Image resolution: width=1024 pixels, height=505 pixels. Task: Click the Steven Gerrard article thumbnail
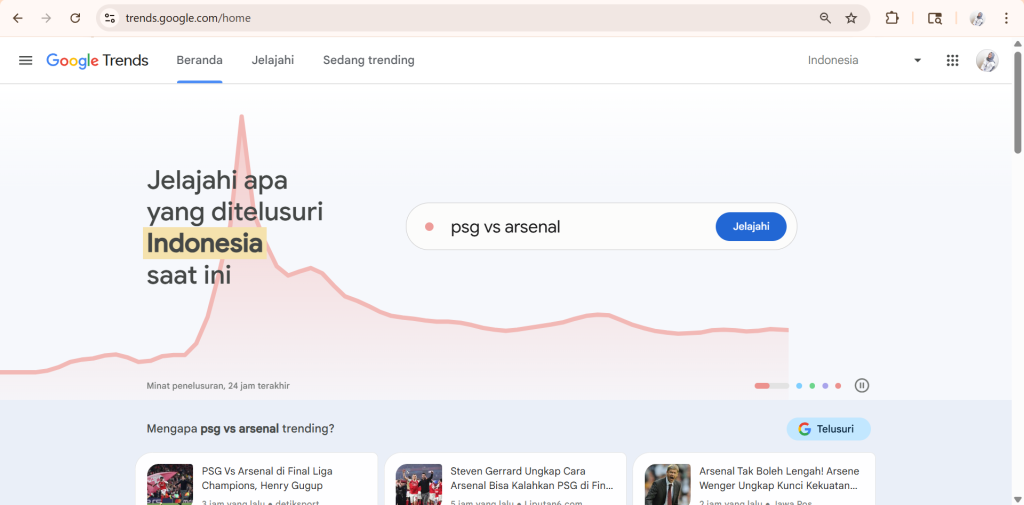[419, 484]
